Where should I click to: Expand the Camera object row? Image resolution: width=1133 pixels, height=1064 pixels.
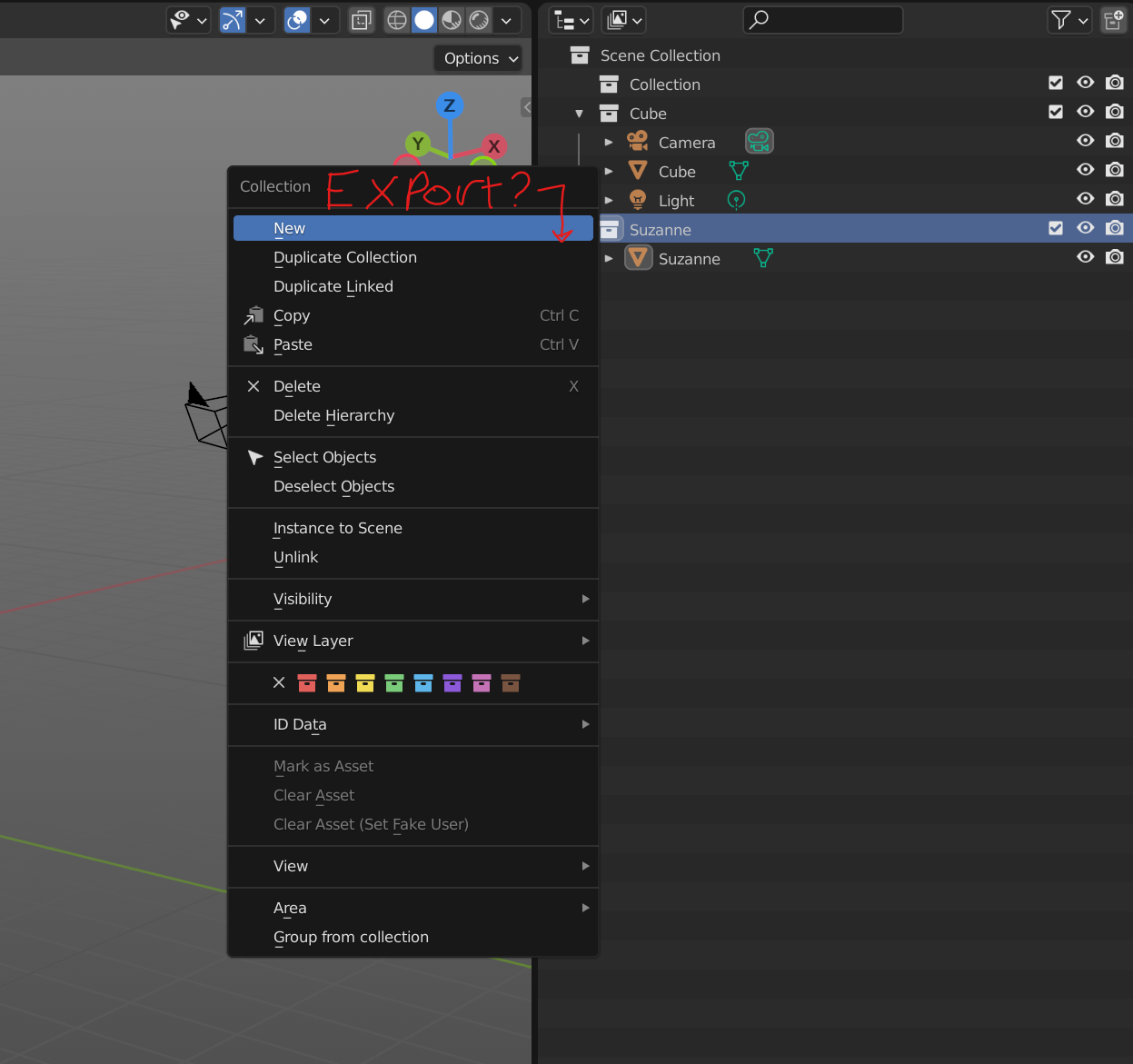(609, 143)
